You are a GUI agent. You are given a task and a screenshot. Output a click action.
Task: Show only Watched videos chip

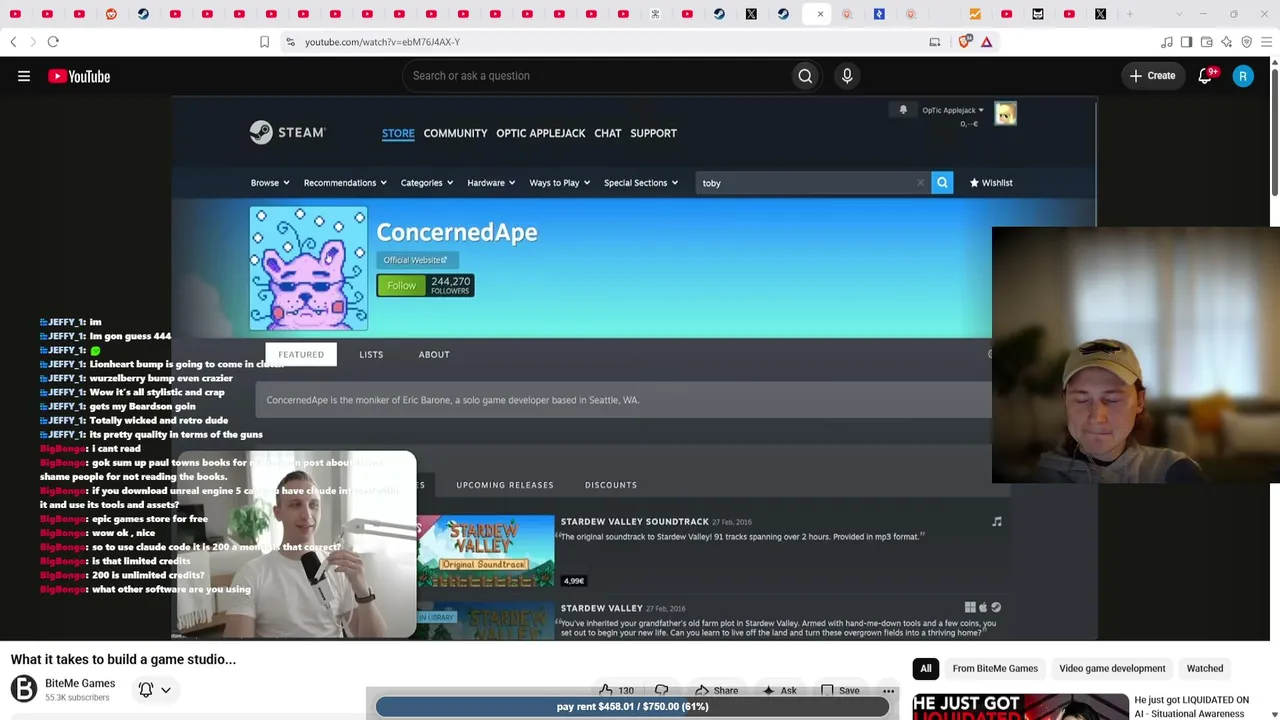(x=1205, y=668)
